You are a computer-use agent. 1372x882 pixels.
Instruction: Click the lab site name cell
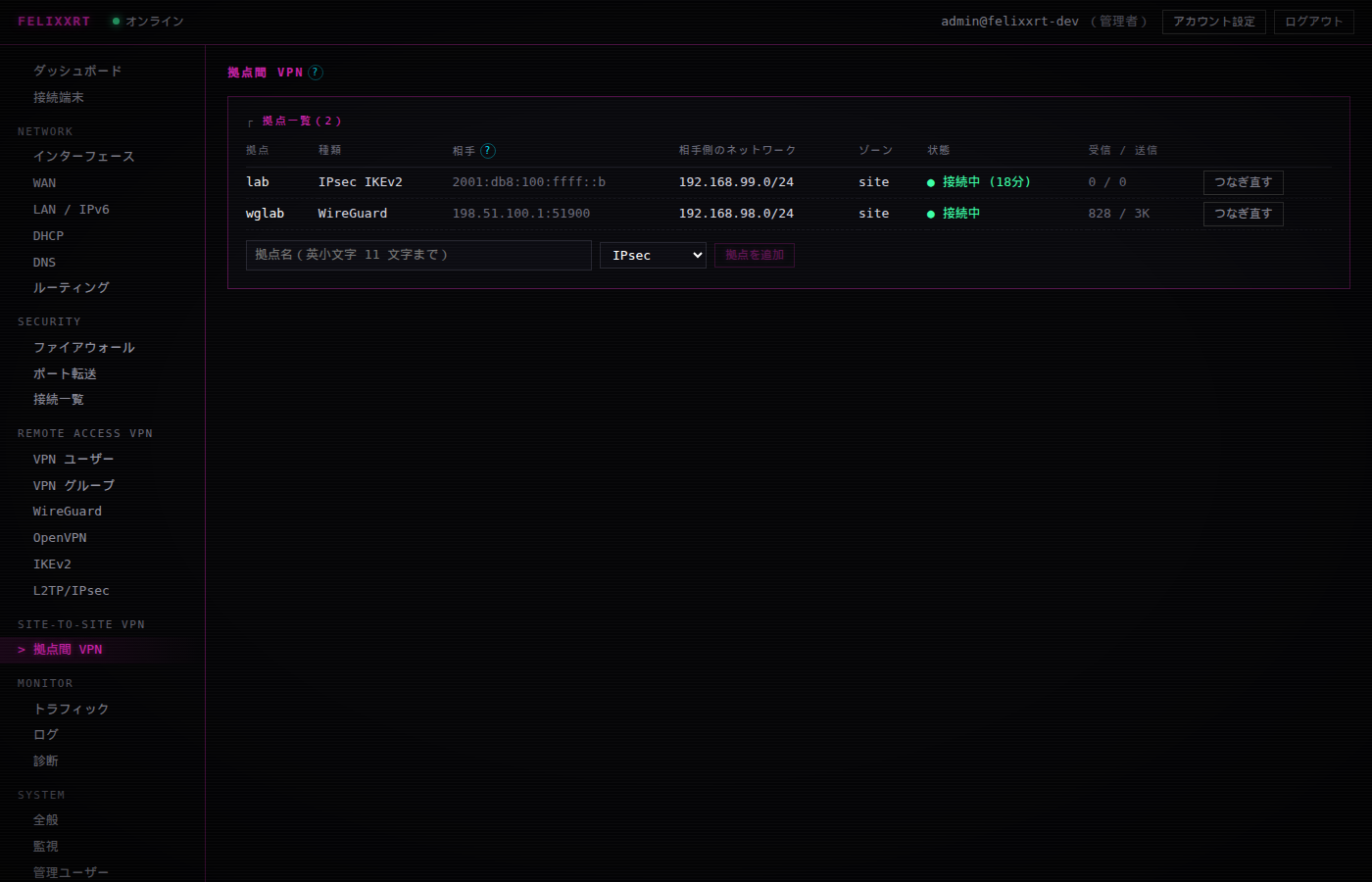click(x=258, y=181)
